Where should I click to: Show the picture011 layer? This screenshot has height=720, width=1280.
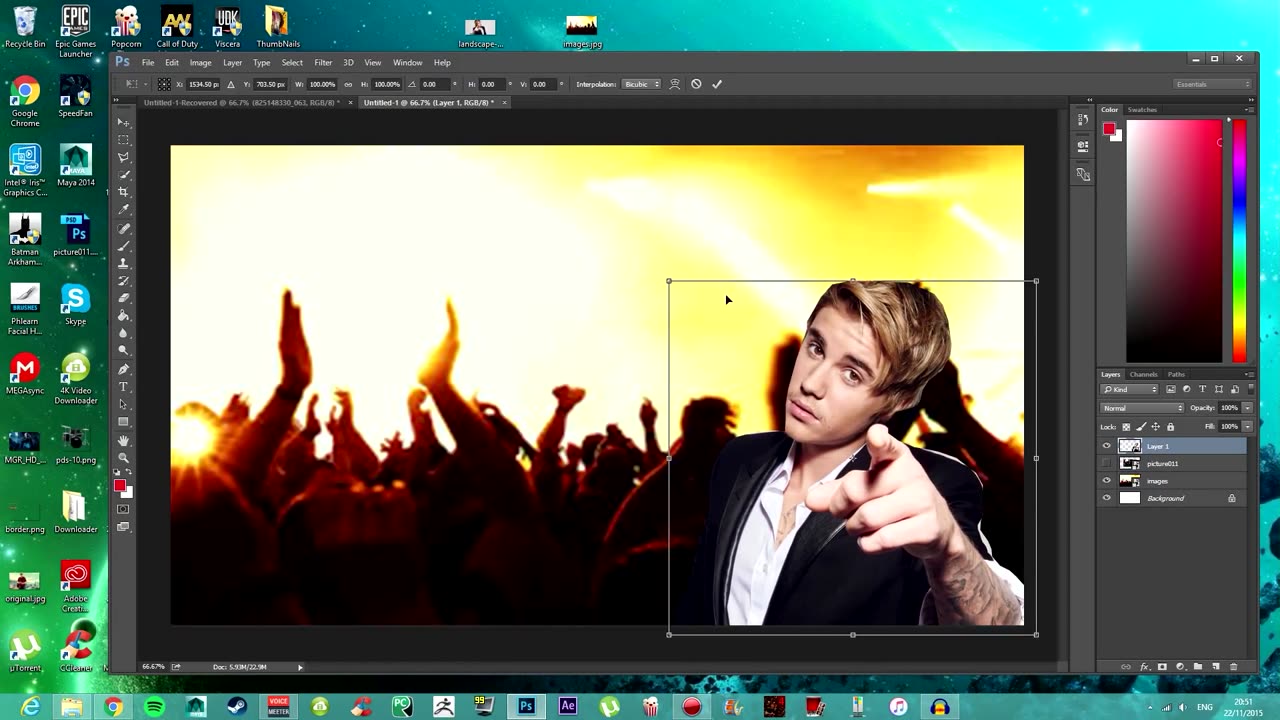click(1106, 463)
